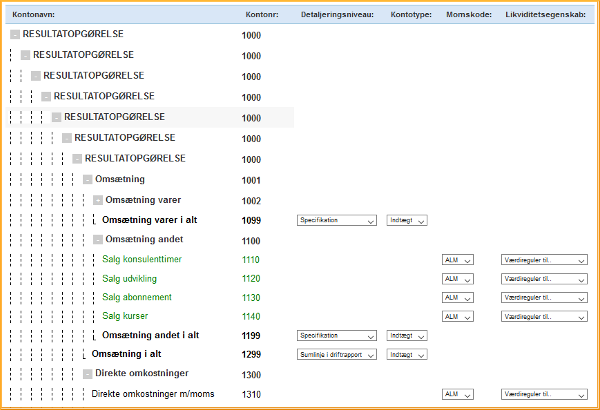600x410 pixels.
Task: Open Kontotype dropdown for Omsætning andet i alt
Action: tap(407, 336)
